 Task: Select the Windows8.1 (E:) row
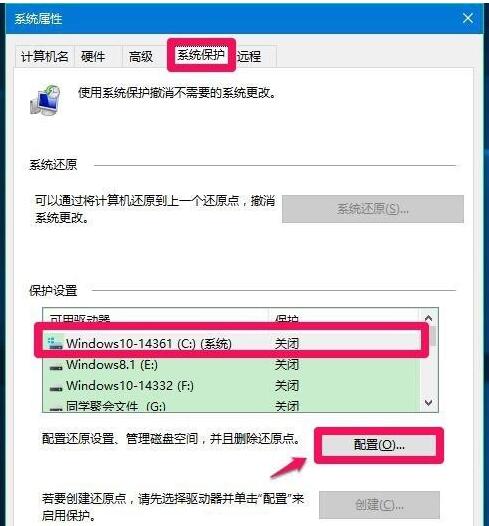[x=231, y=365]
